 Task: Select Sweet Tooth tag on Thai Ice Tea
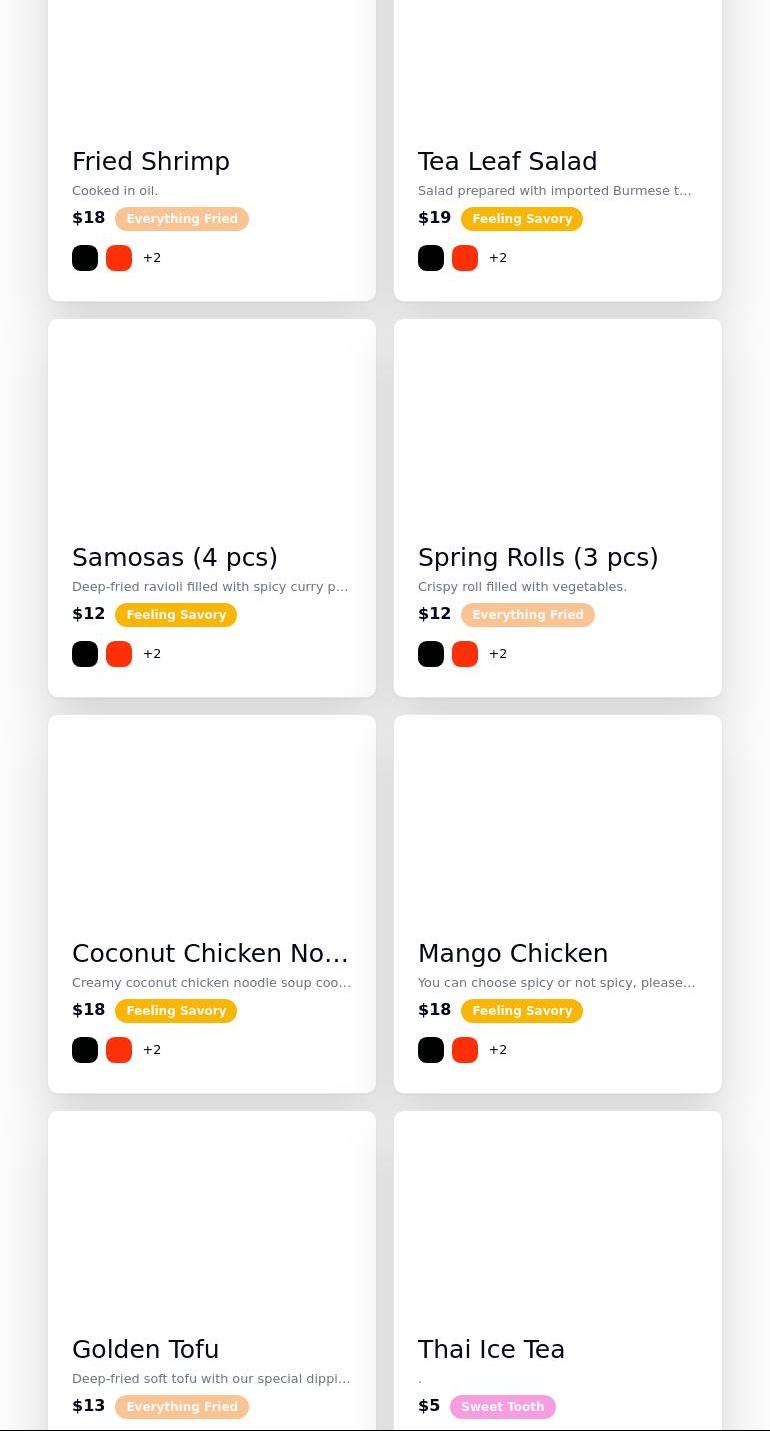(503, 1407)
